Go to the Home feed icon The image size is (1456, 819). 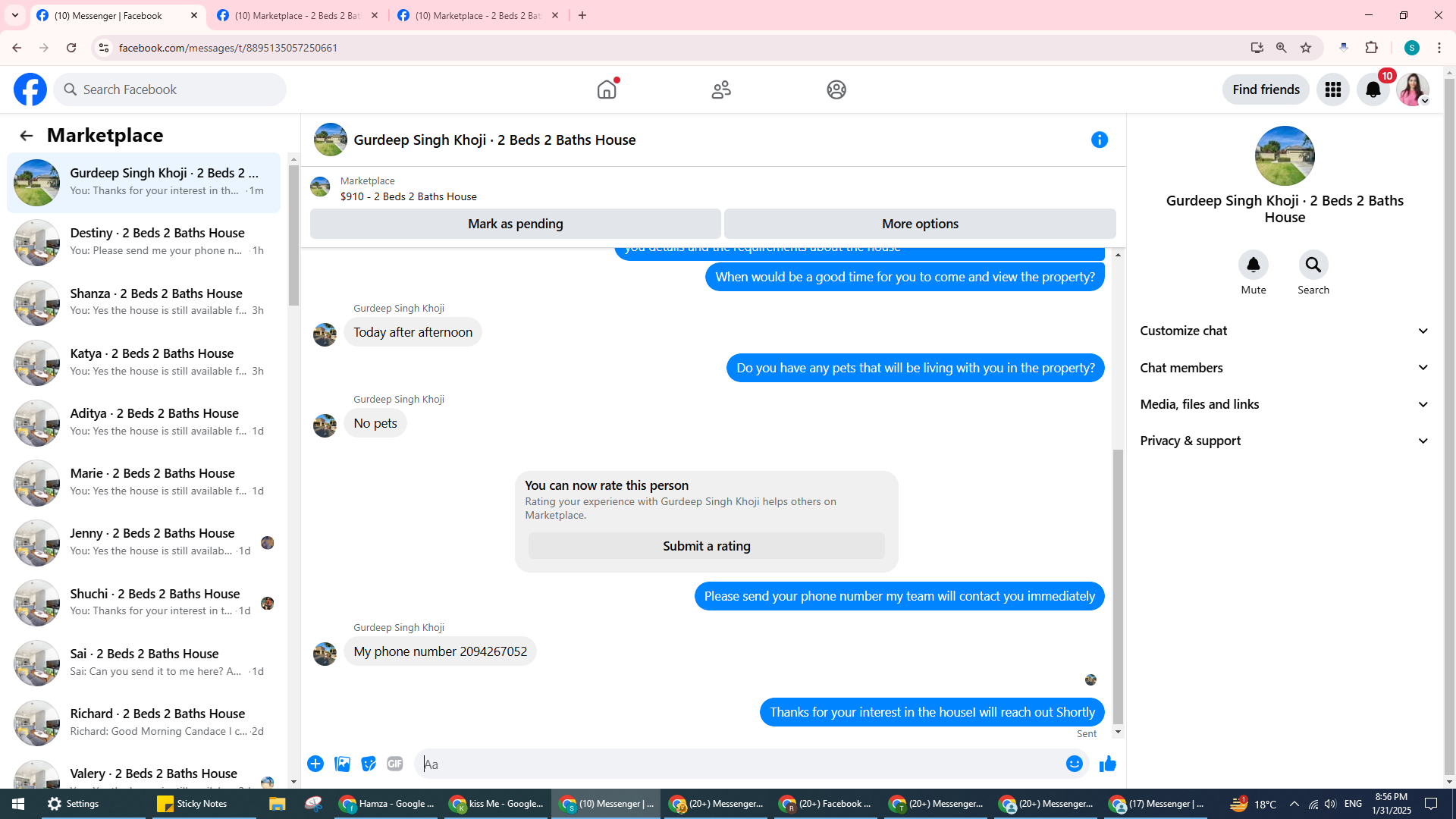607,89
